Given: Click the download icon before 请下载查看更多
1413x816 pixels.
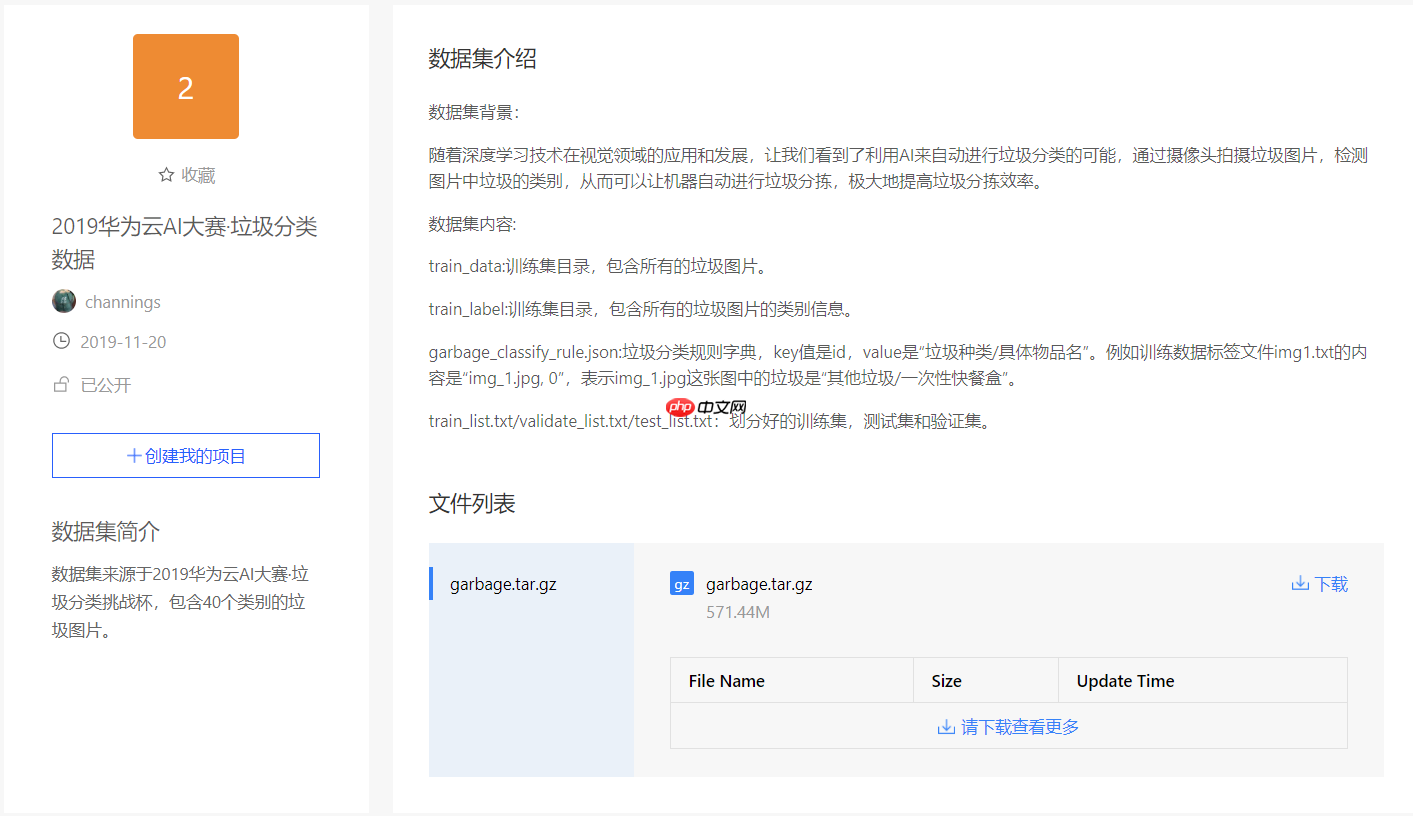Looking at the screenshot, I should pos(946,727).
